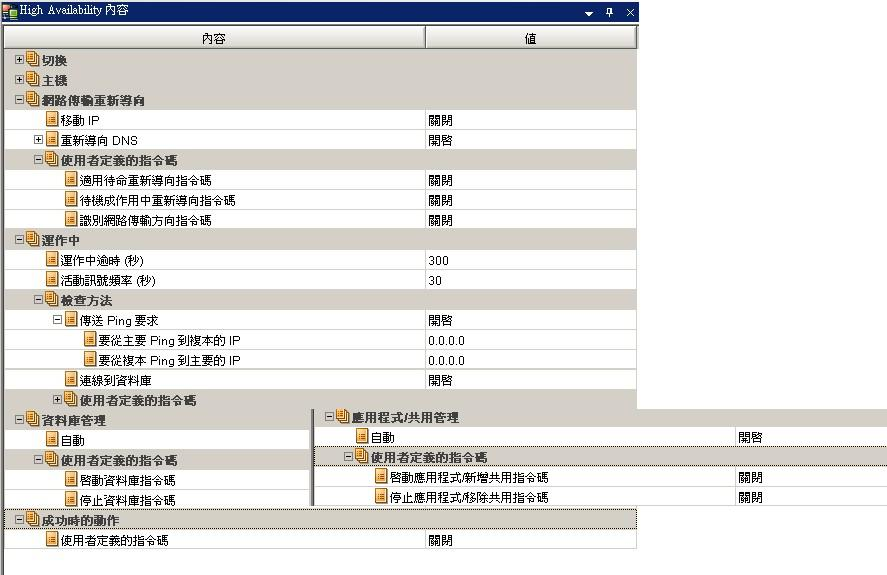This screenshot has width=887, height=575.
Task: Expand the 重新導向 DNS node
Action: [x=38, y=139]
